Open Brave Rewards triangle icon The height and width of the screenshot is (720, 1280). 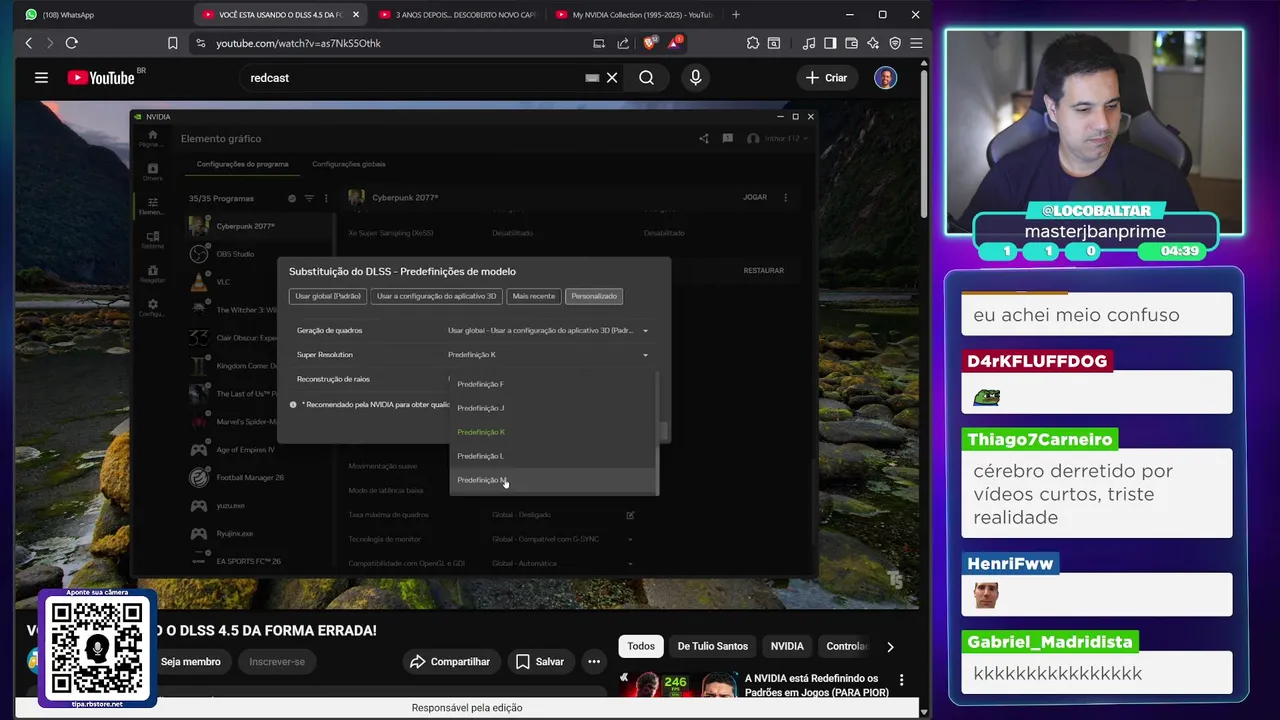click(675, 43)
